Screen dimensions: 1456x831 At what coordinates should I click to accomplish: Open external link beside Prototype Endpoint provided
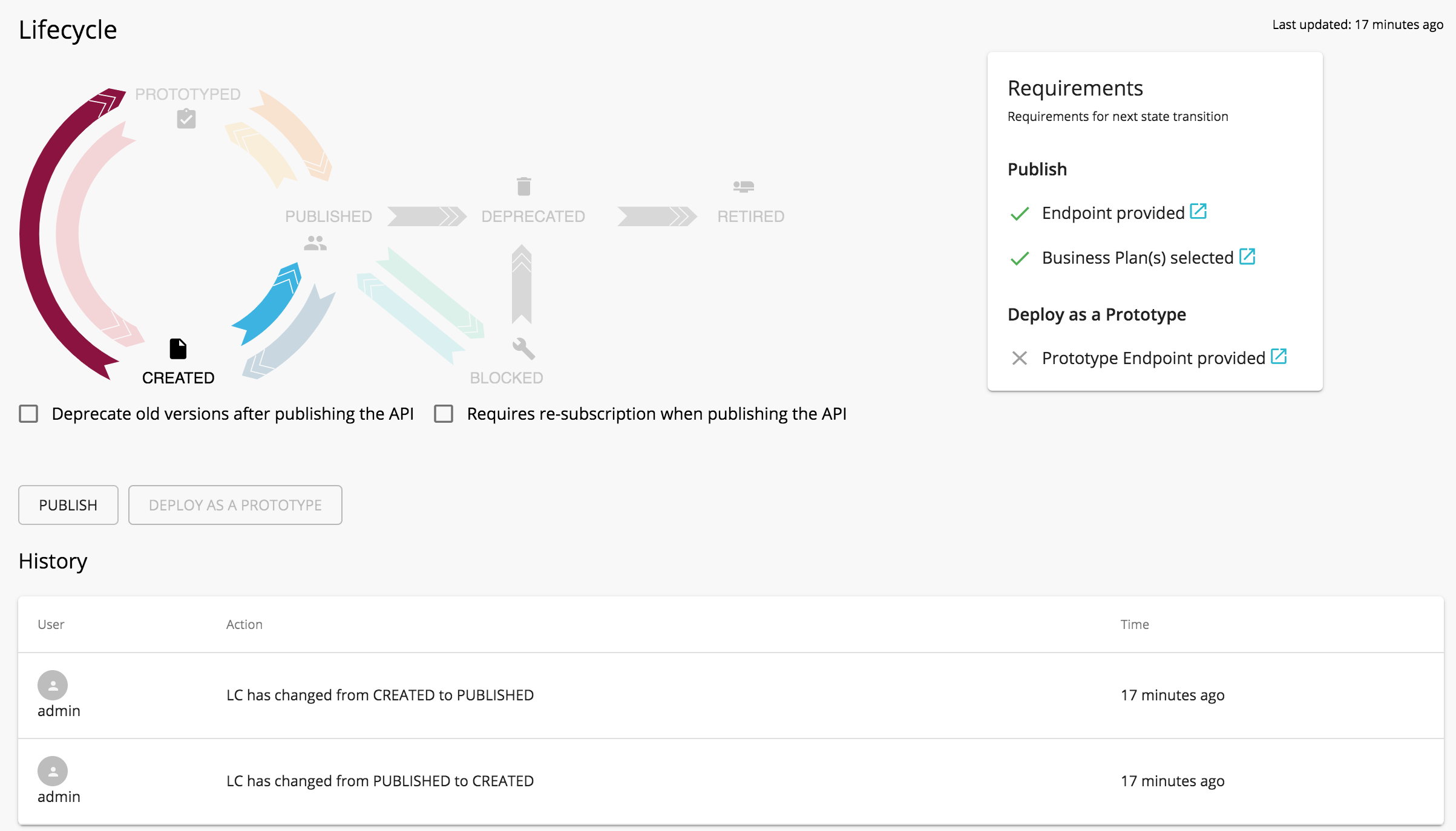point(1279,356)
